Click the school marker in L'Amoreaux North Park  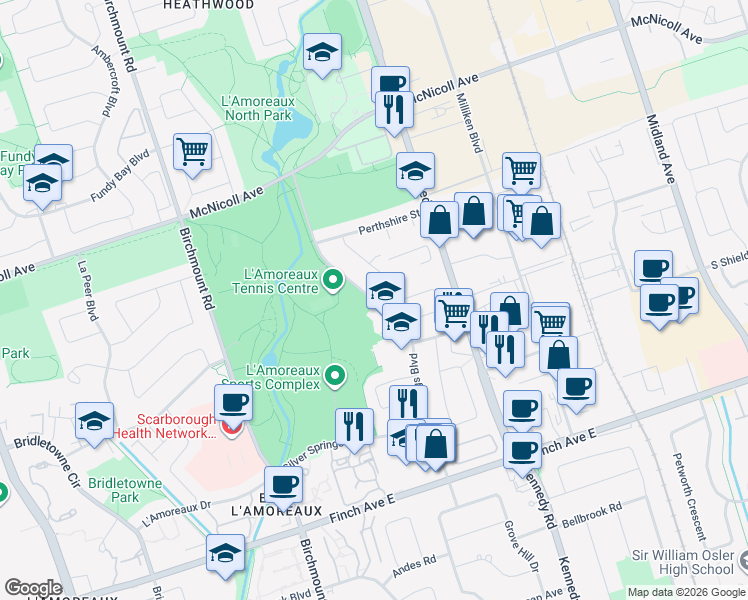[322, 52]
